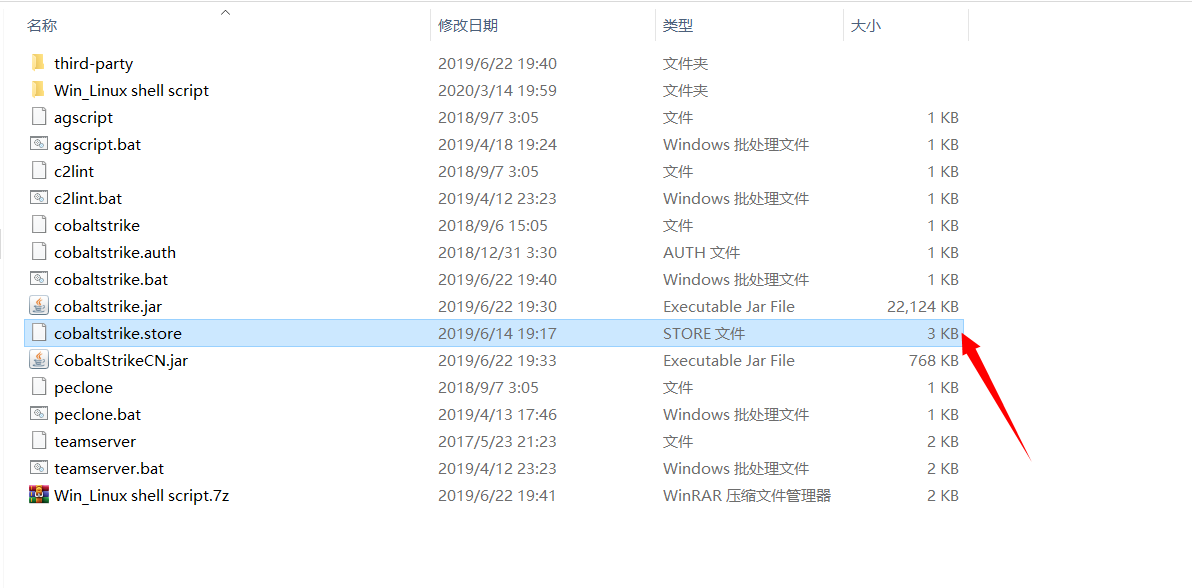Viewport: 1192px width, 588px height.
Task: Select the c2lint file name
Action: click(x=74, y=172)
